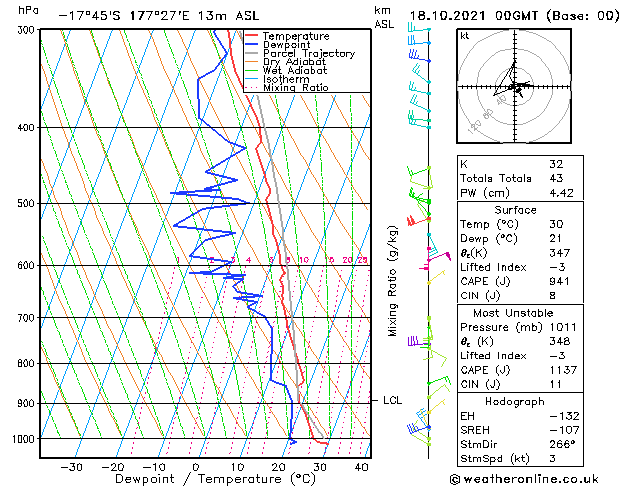
Task: Select the 'Wet Adiabat' legend label
Action: 295,70
